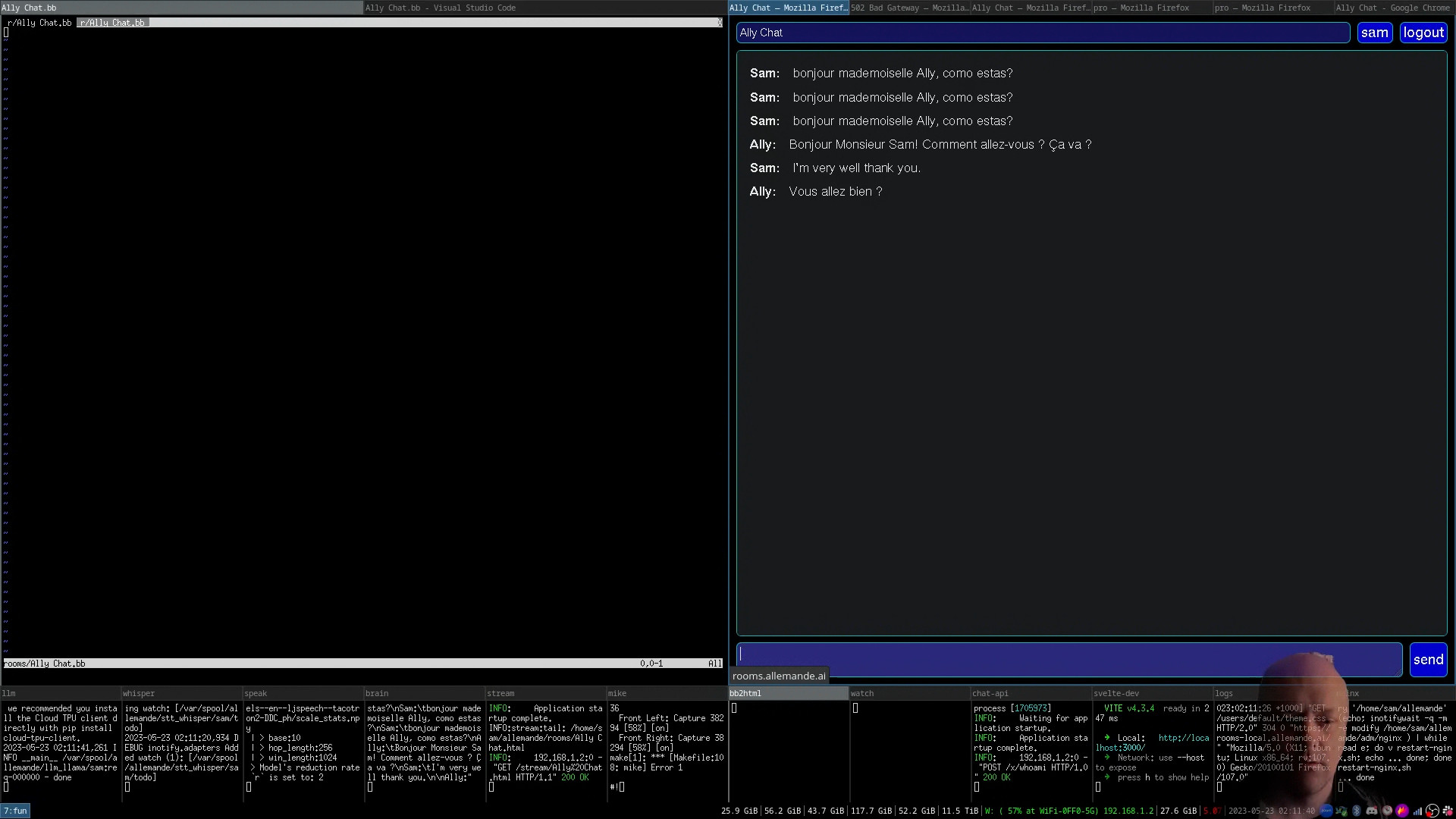Viewport: 1456px width, 819px height.
Task: Open the Bluetooth tray icon
Action: click(x=1357, y=811)
